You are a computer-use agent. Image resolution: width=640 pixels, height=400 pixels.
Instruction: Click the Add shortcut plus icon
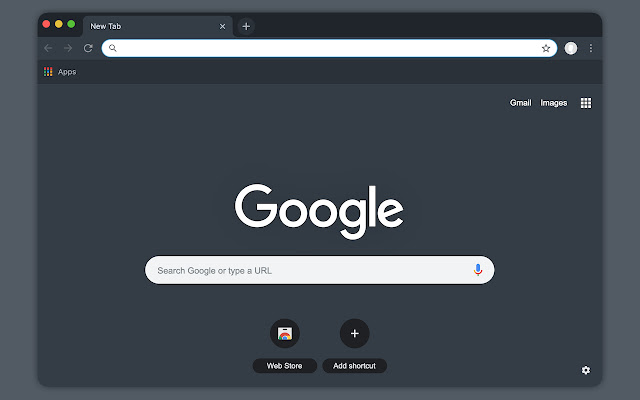pyautogui.click(x=355, y=333)
